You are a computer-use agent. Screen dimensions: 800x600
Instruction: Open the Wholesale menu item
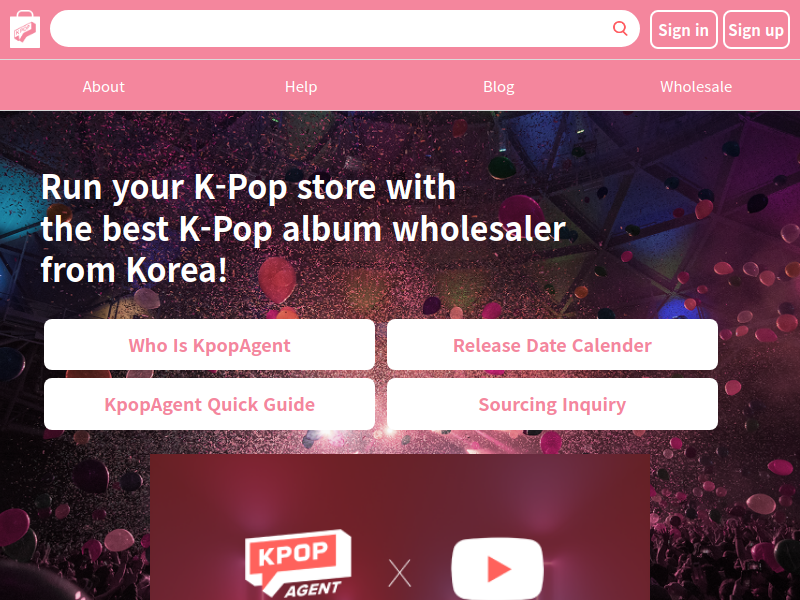tap(696, 87)
